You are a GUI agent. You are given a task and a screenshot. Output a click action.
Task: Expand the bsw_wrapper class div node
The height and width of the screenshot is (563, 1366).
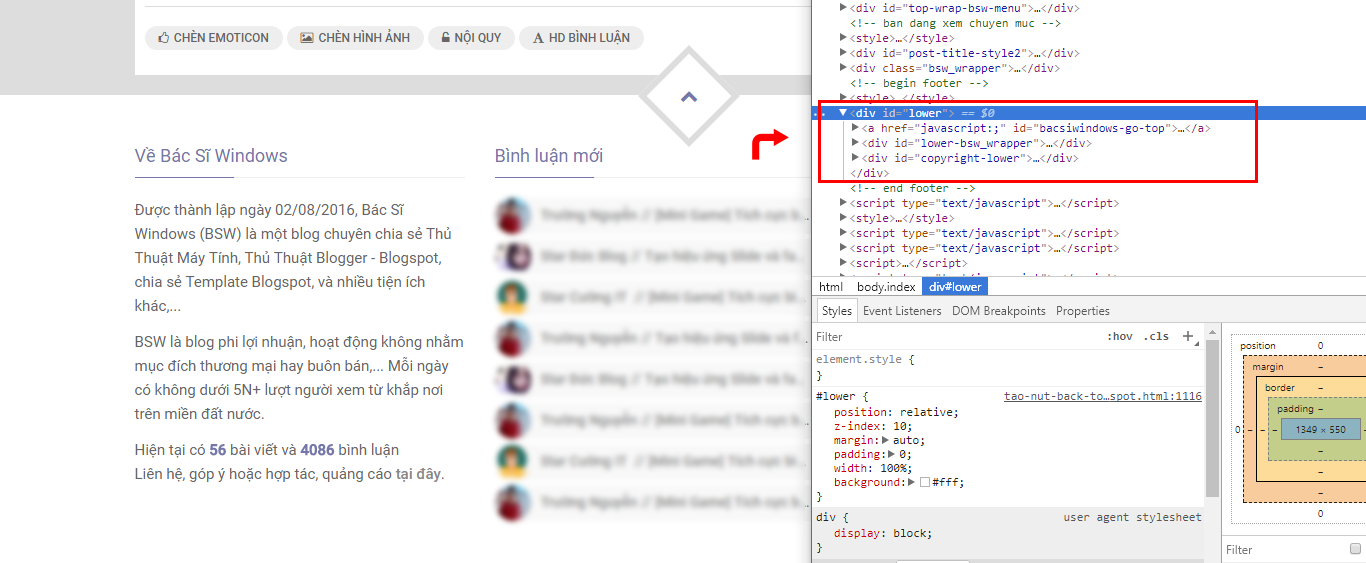(x=843, y=68)
